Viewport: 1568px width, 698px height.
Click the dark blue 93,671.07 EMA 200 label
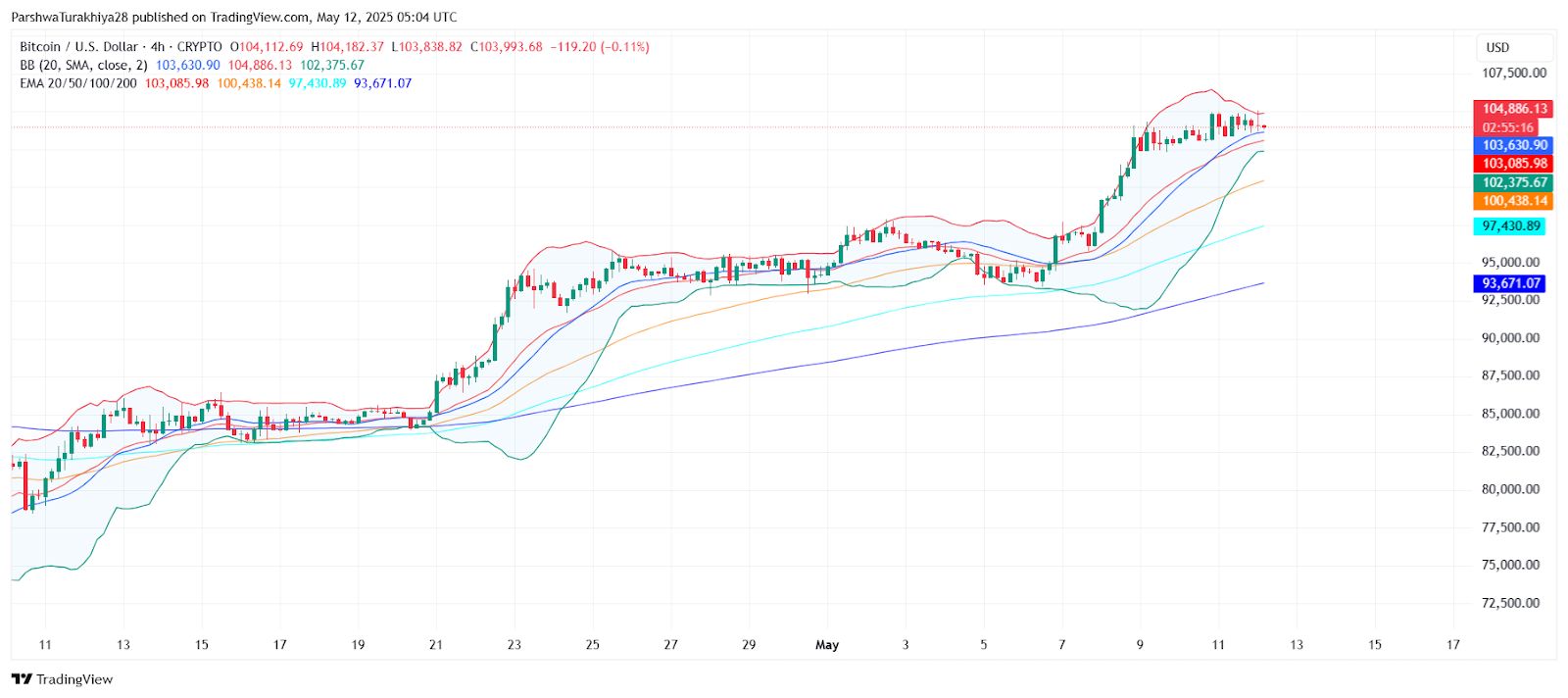pyautogui.click(x=1511, y=283)
